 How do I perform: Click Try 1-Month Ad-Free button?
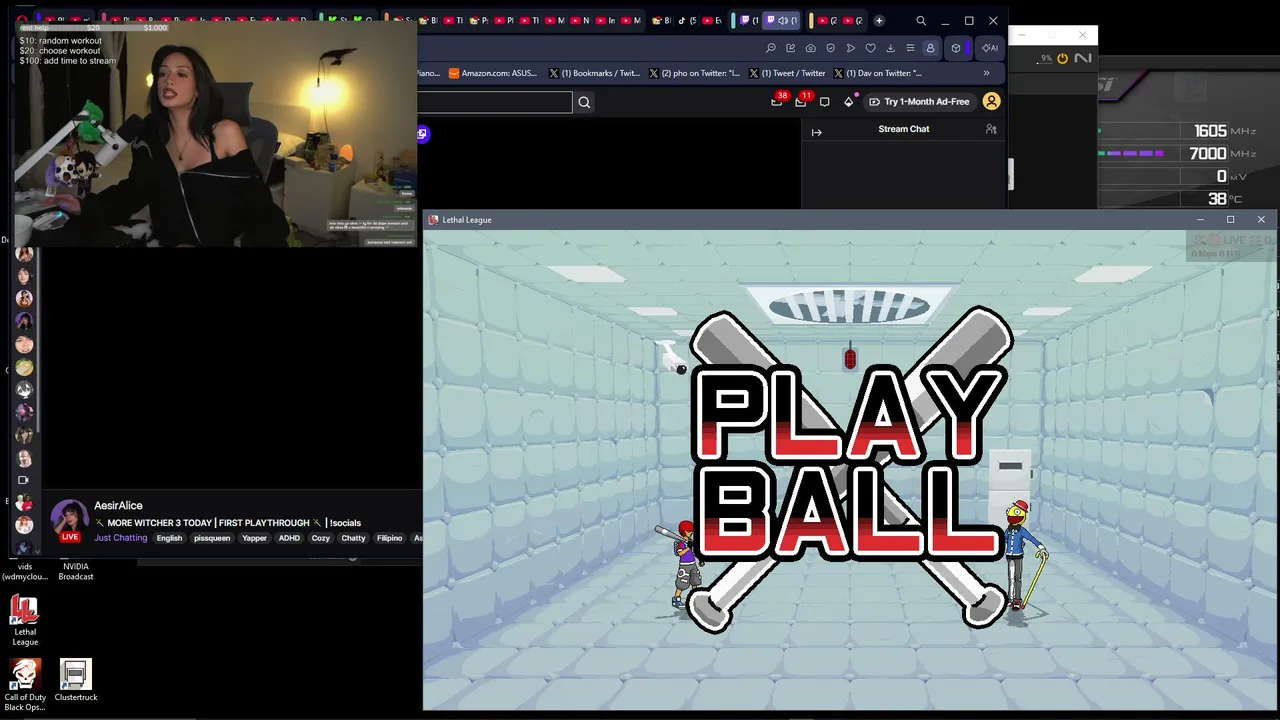click(919, 102)
